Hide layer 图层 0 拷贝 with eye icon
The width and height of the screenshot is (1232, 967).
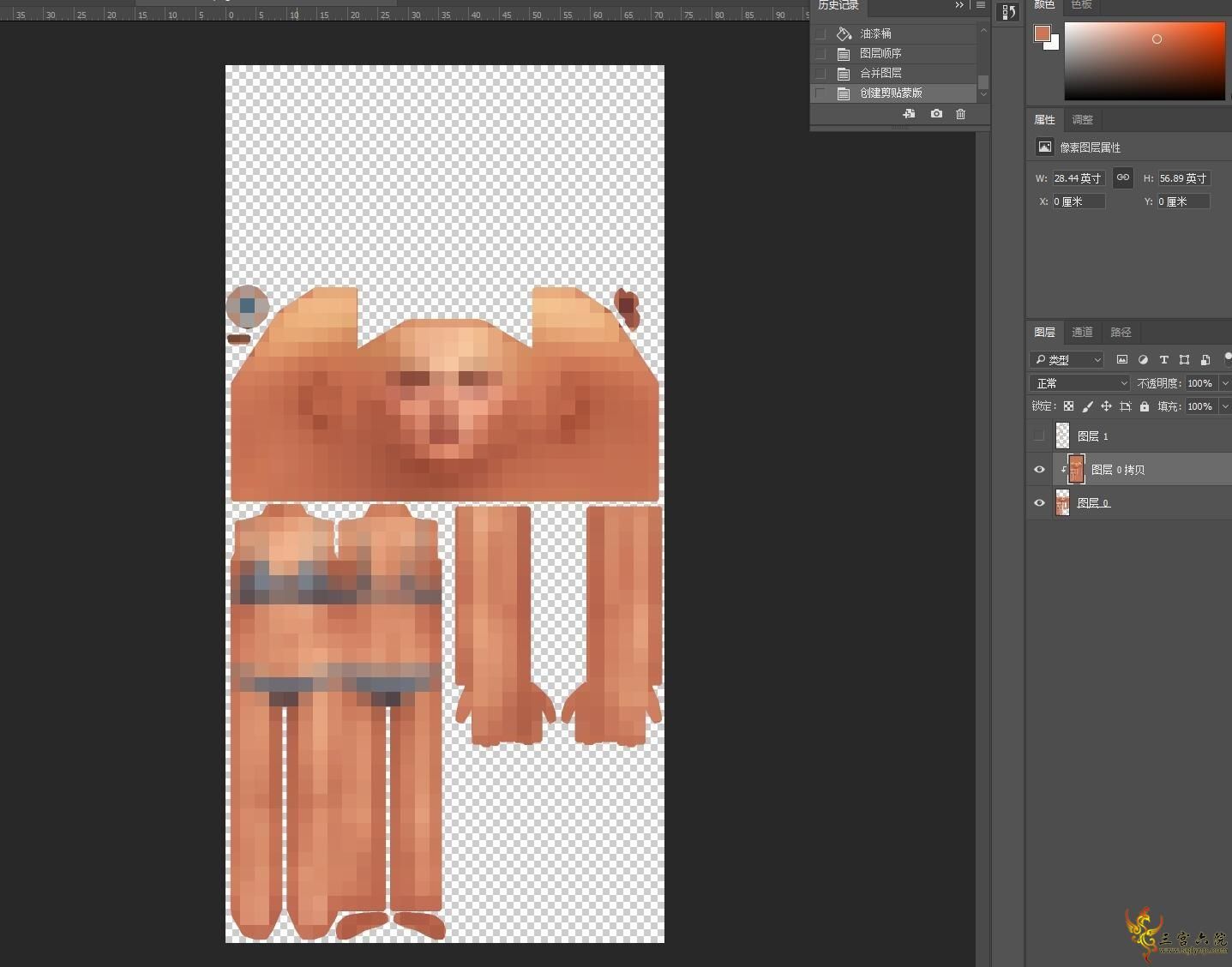pos(1039,470)
